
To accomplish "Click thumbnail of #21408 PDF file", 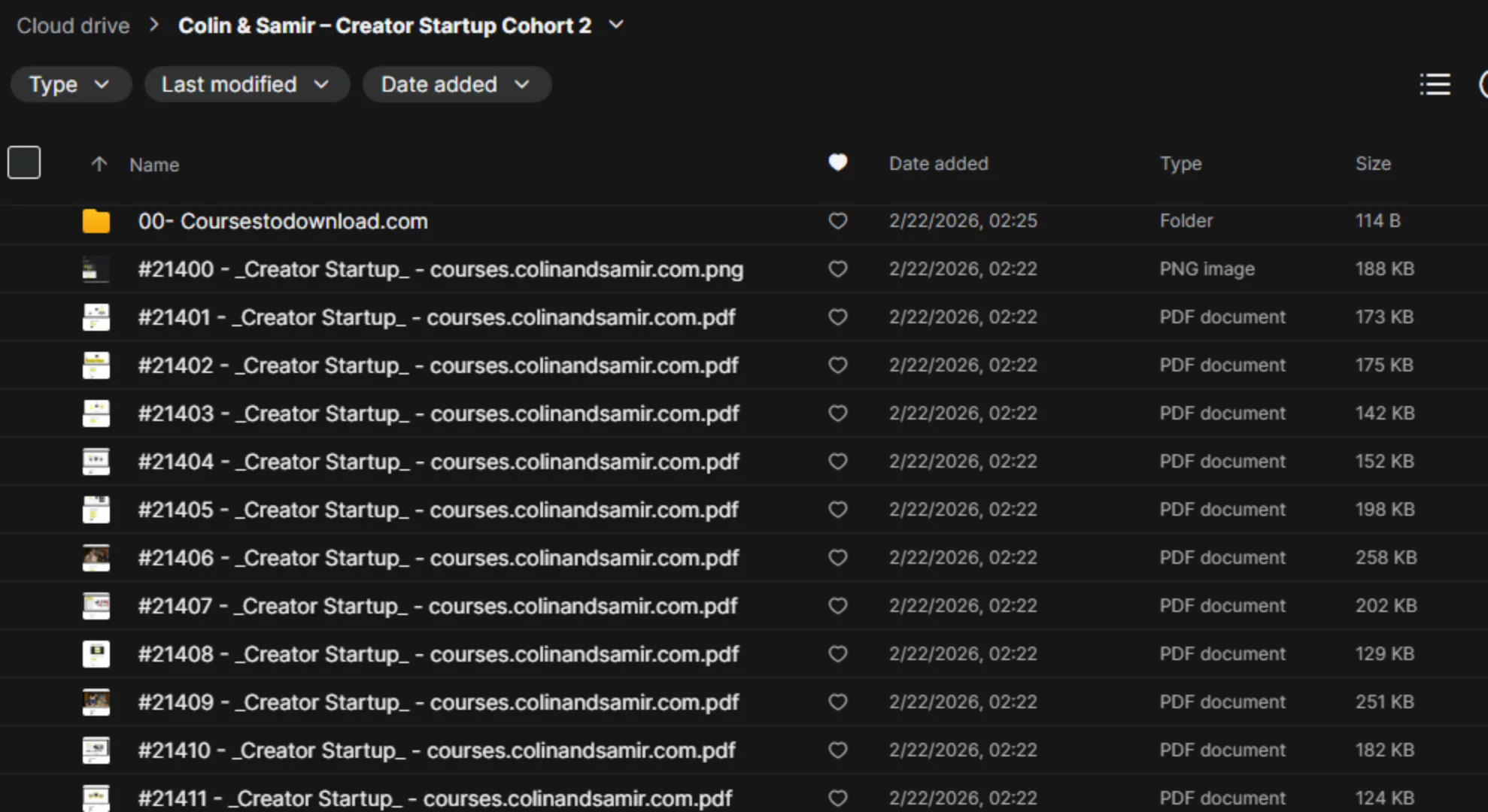I will pos(96,654).
